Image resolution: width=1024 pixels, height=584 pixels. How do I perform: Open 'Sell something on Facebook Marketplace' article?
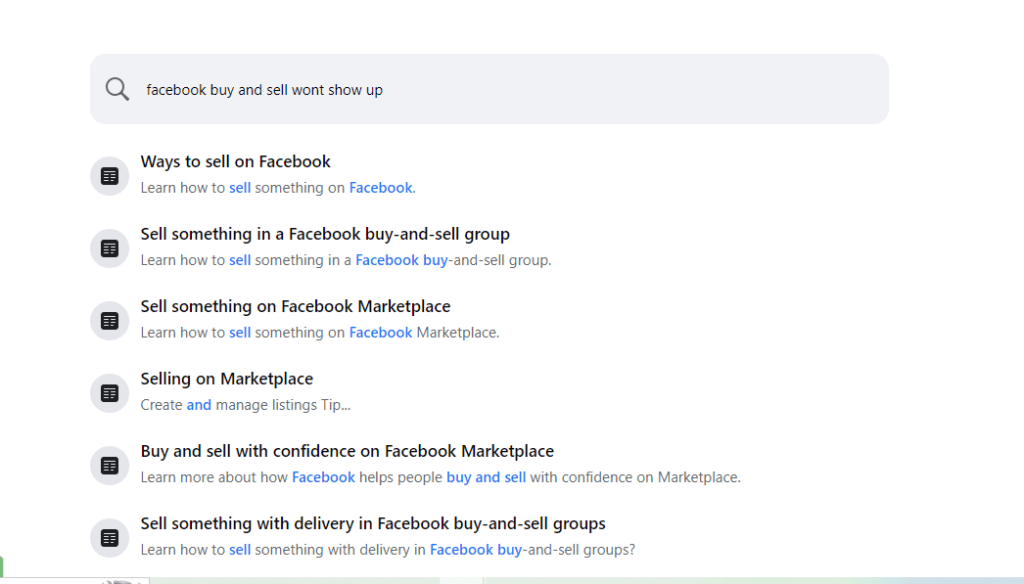point(295,306)
